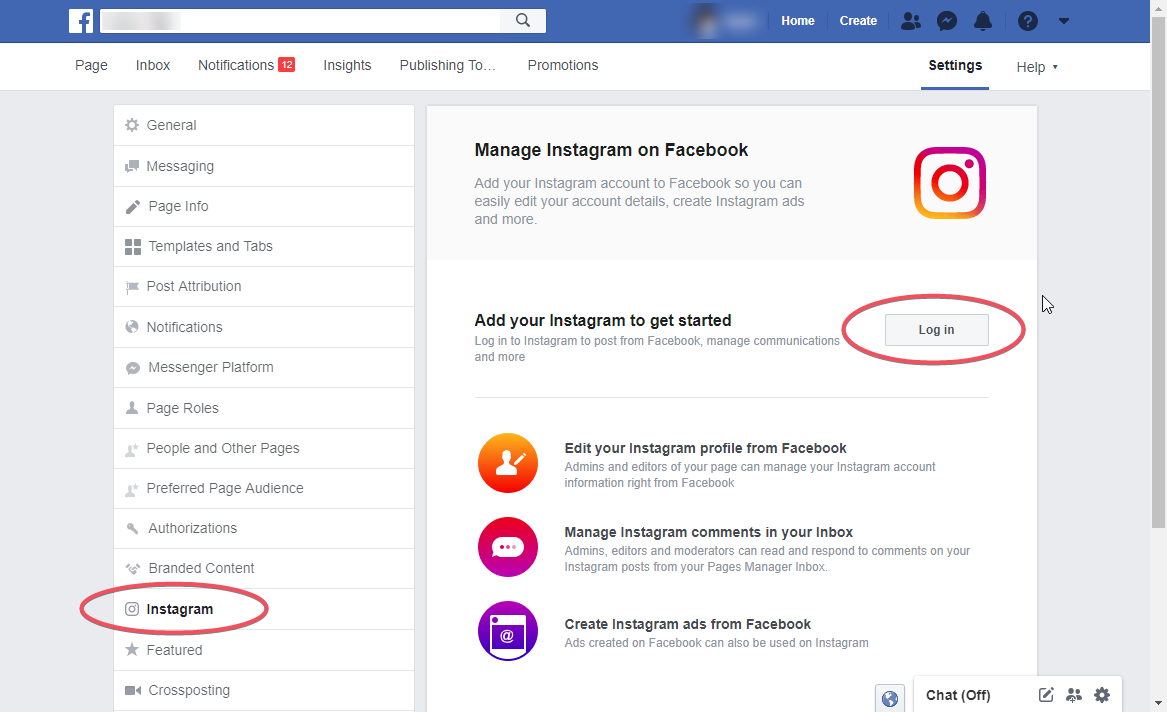This screenshot has width=1167, height=712.
Task: Click the Authorizations wrench icon
Action: 132,528
